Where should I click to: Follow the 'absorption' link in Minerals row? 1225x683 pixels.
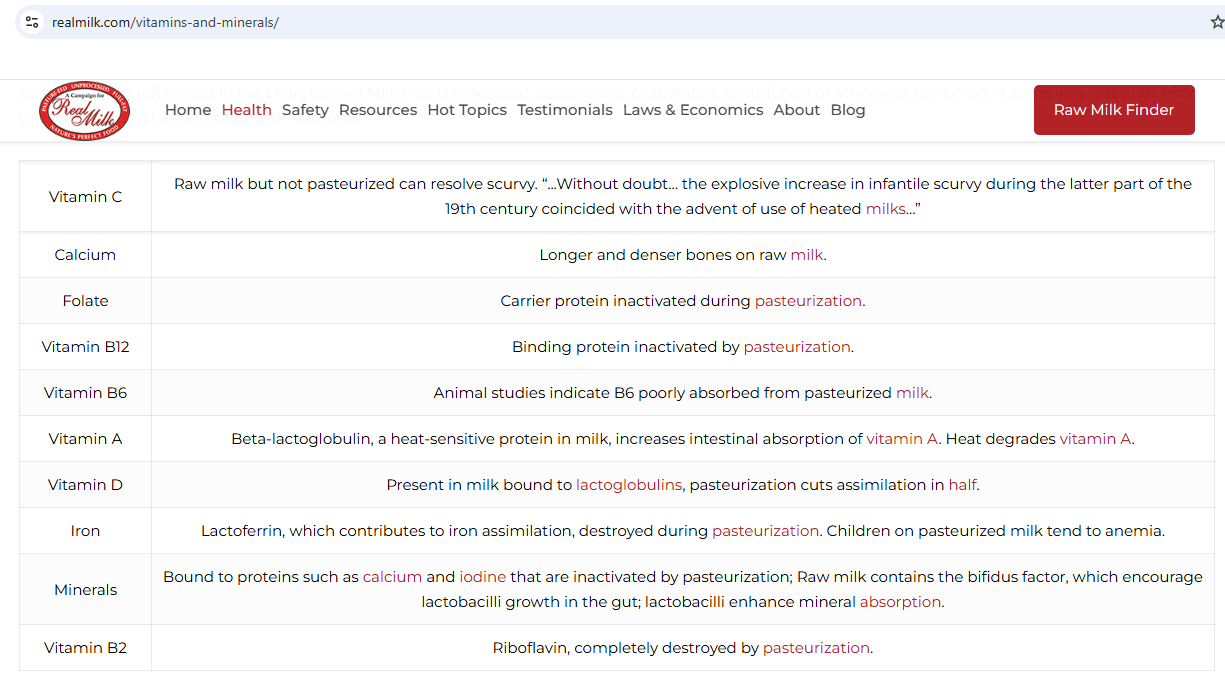coord(900,602)
